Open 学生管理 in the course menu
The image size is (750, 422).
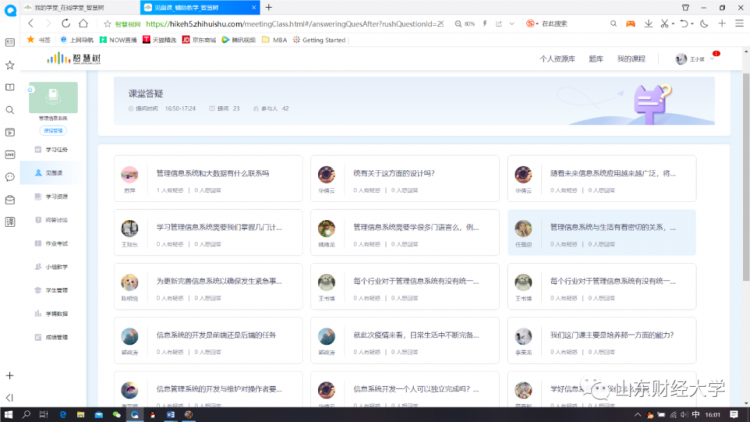(52, 290)
